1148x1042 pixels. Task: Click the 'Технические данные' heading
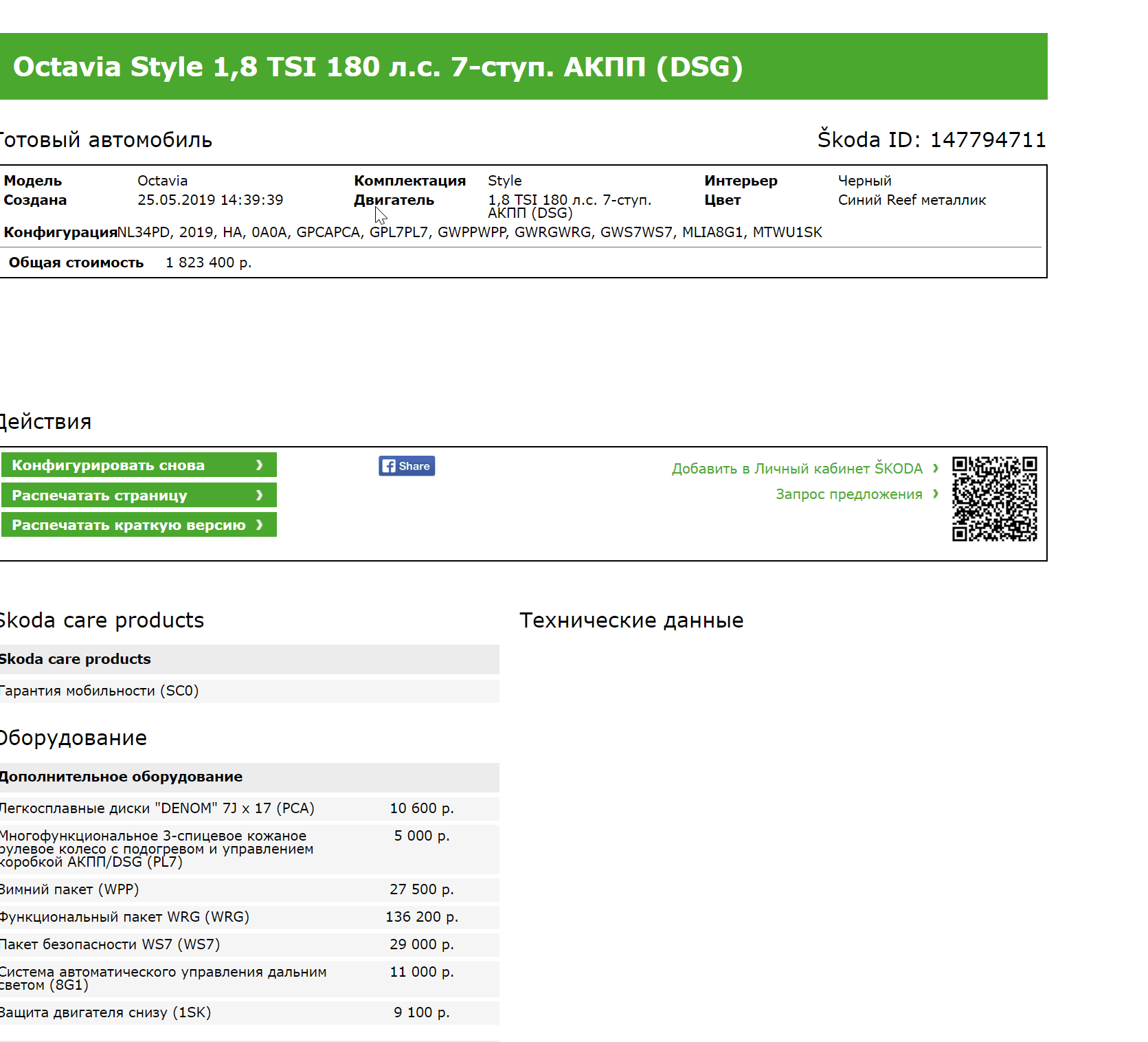click(631, 620)
